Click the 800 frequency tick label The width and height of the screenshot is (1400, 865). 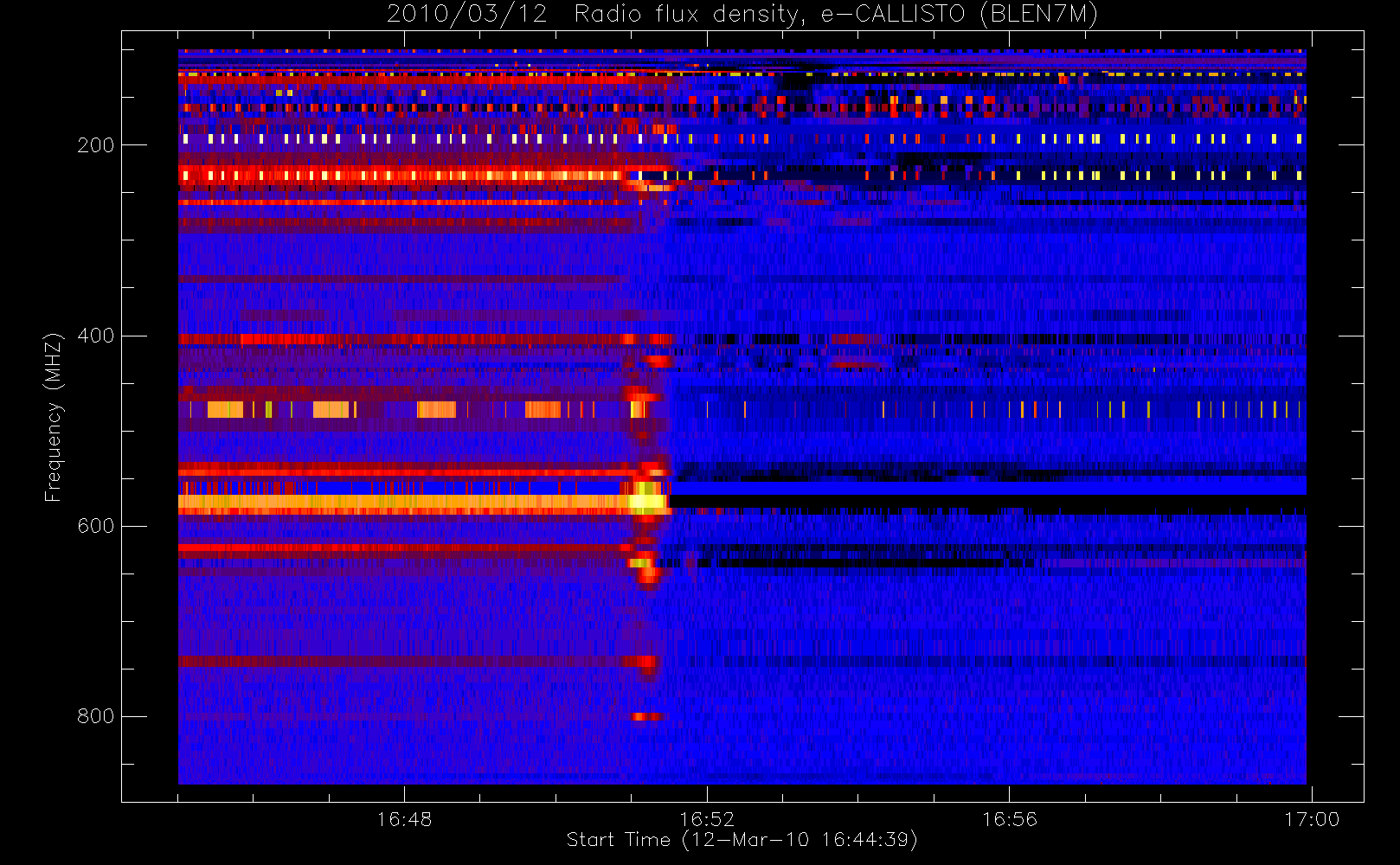tap(95, 716)
